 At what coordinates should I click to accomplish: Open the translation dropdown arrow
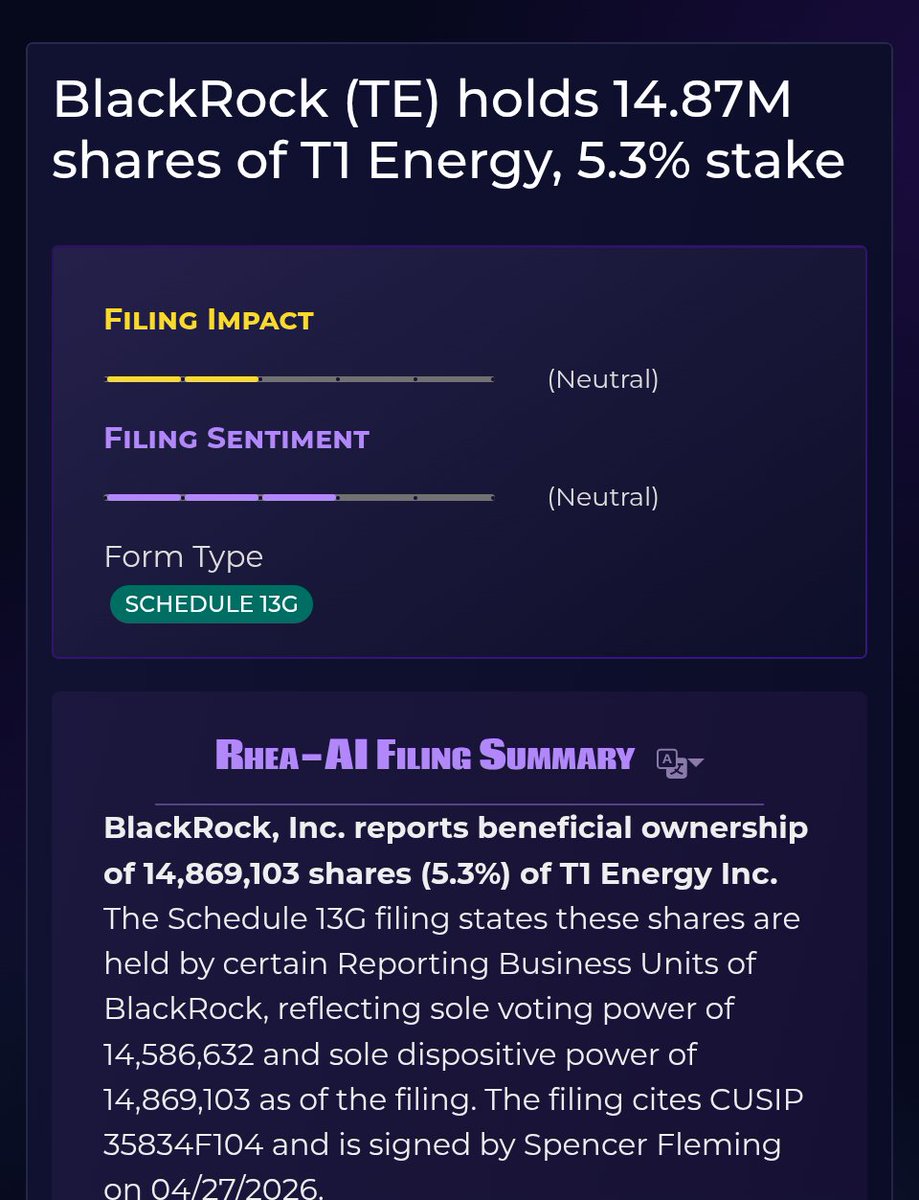click(696, 763)
